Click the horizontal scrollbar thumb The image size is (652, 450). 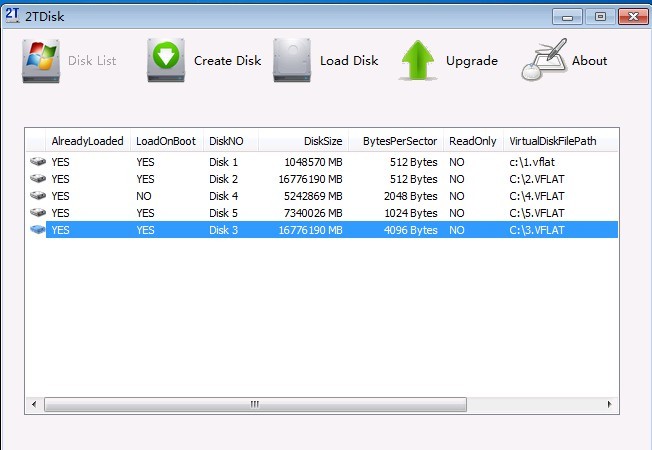254,405
